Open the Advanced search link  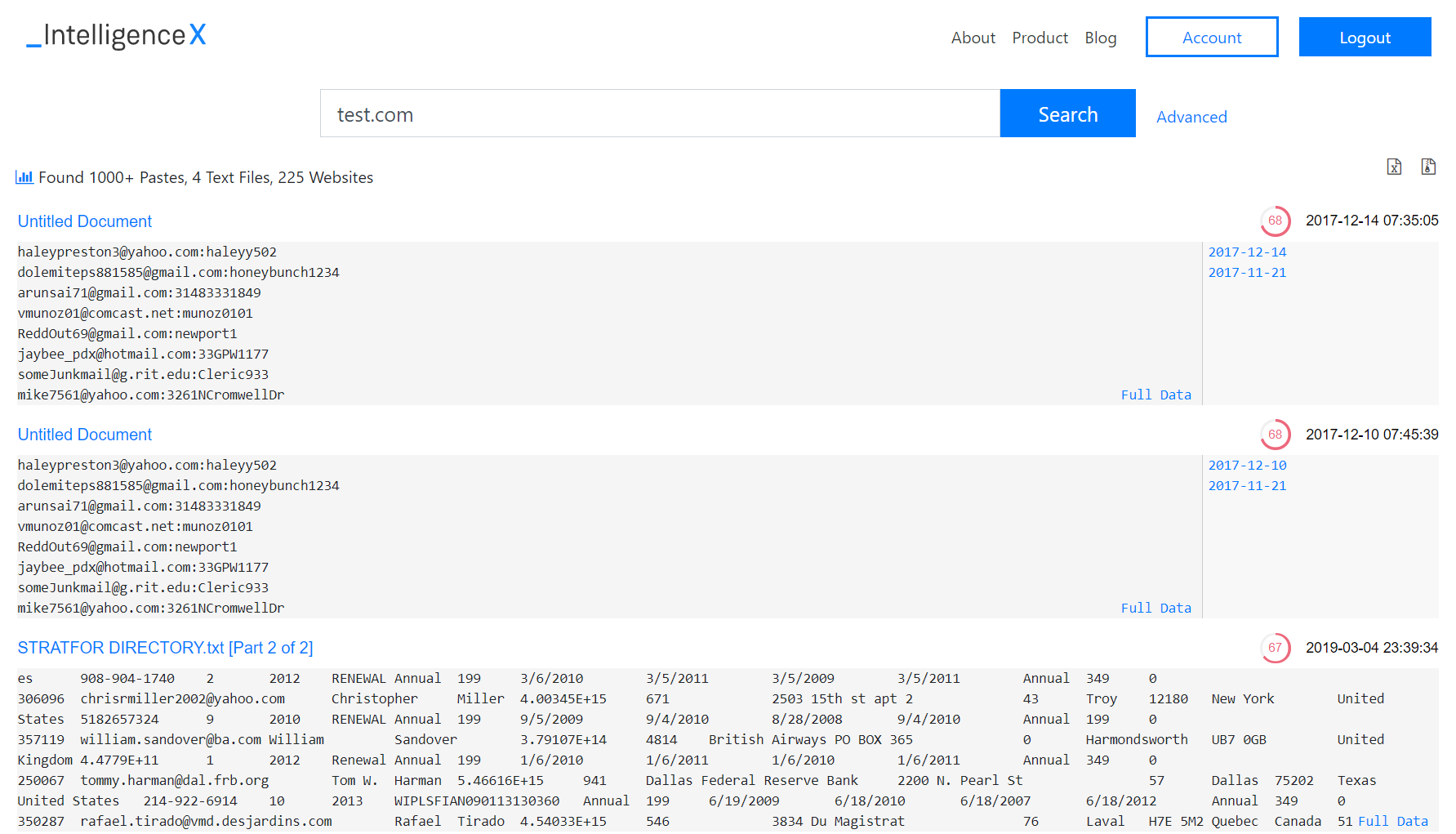pos(1191,117)
